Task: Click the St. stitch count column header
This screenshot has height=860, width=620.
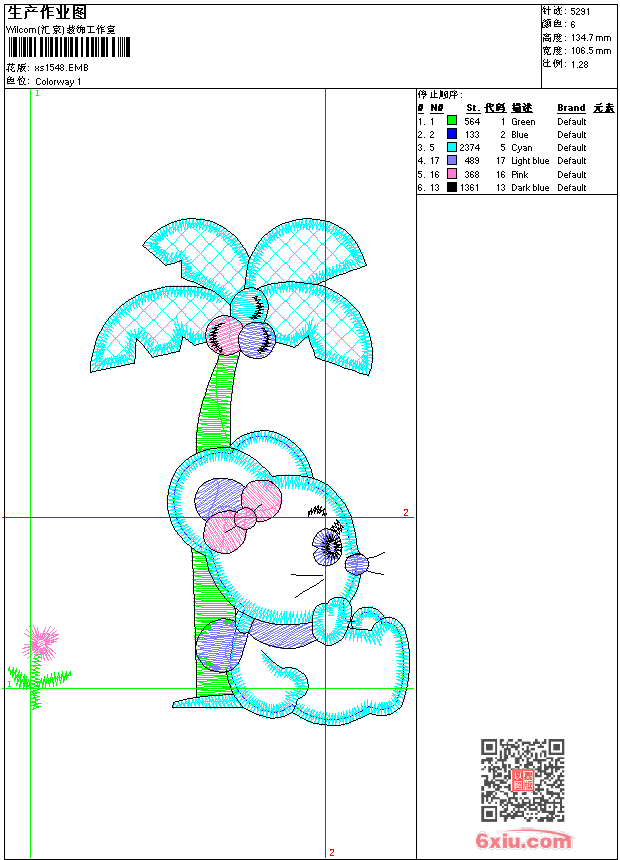Action: [x=473, y=108]
